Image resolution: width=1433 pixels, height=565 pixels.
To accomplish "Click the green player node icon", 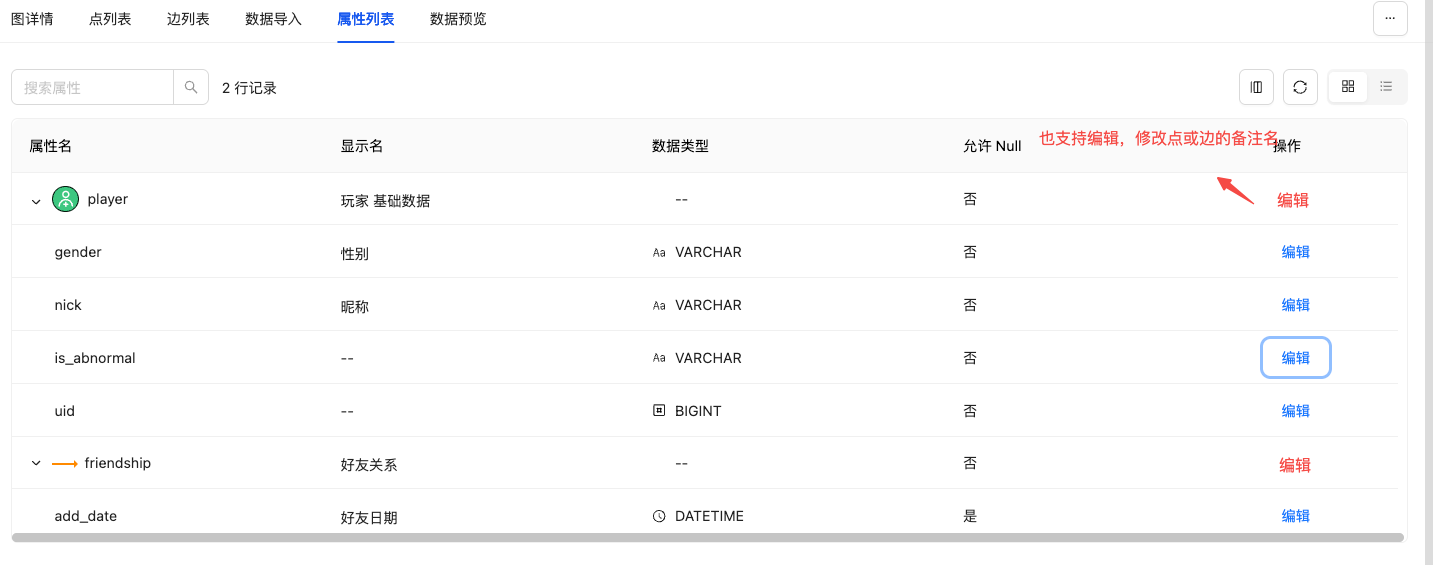I will (65, 199).
